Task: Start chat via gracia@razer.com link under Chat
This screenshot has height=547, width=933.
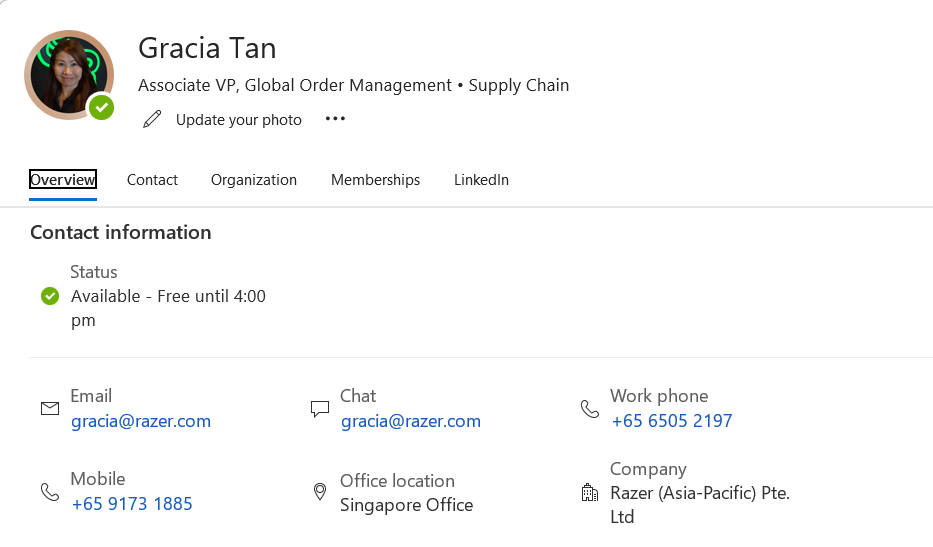Action: [x=411, y=421]
